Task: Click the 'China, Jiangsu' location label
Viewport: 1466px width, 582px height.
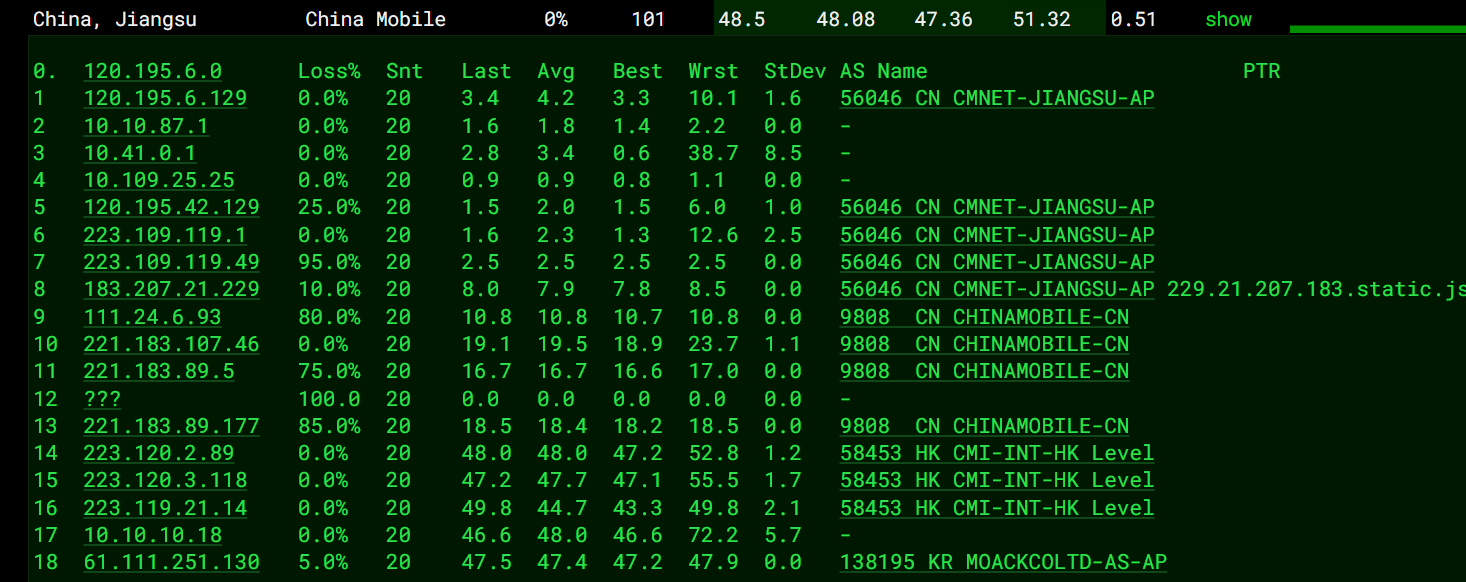Action: coord(115,20)
